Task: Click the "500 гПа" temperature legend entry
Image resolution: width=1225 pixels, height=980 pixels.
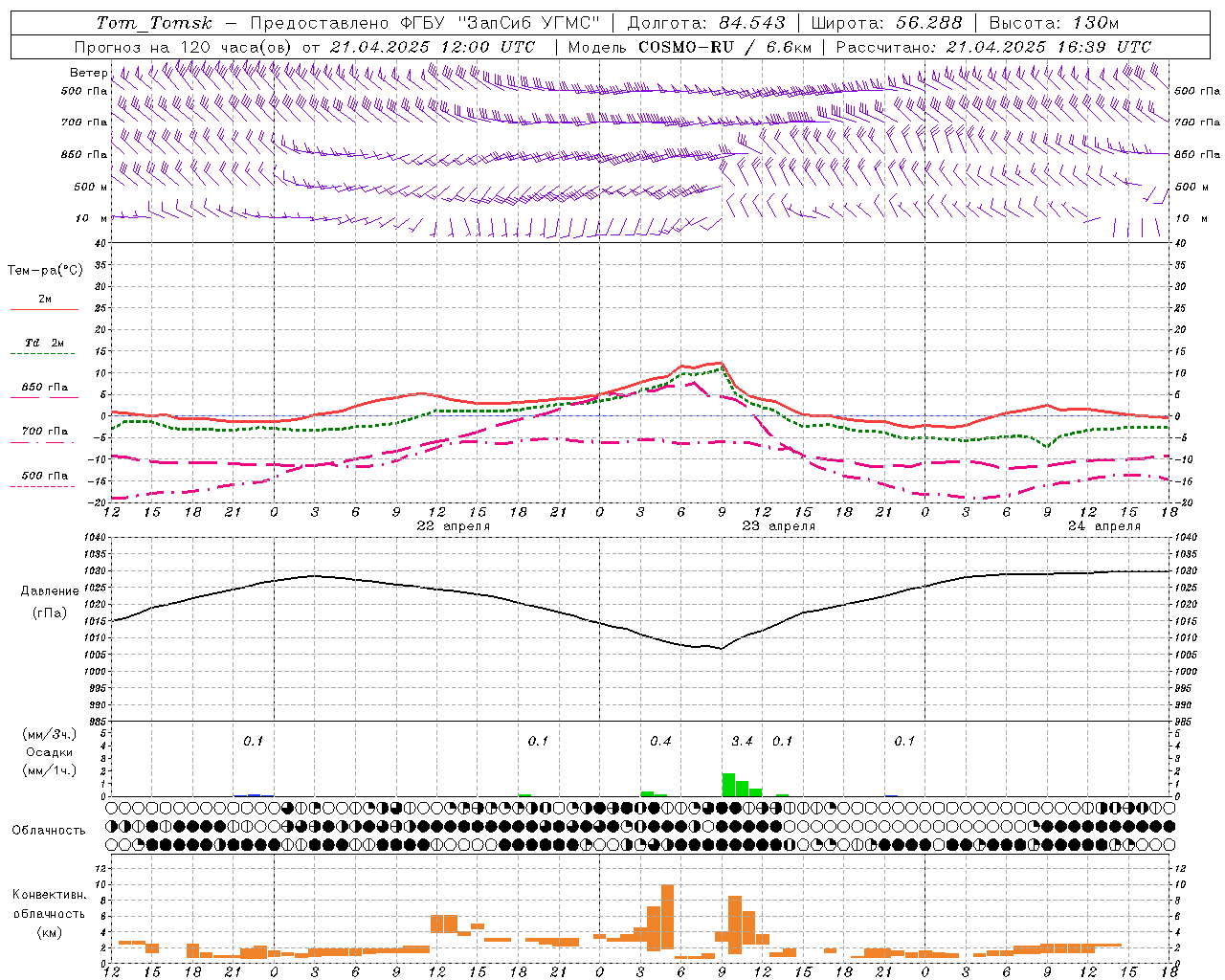Action: (x=44, y=479)
